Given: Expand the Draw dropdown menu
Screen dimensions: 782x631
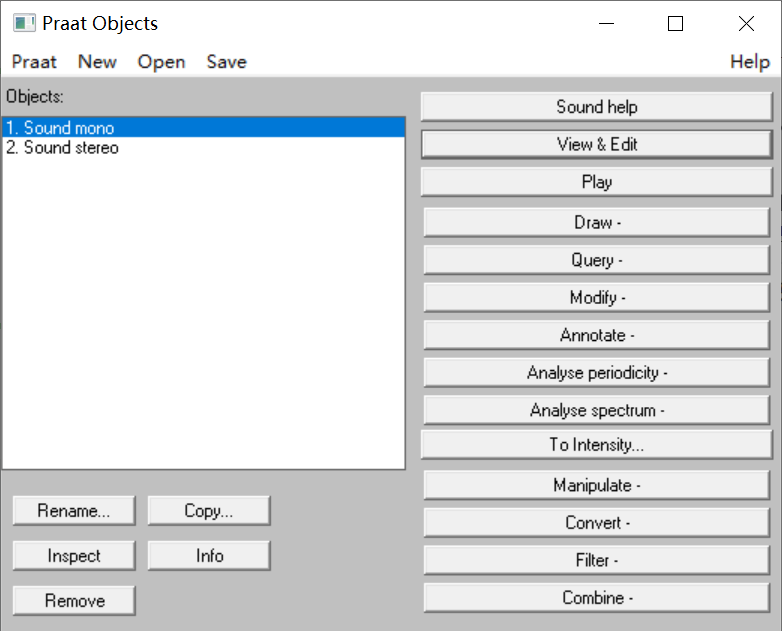Looking at the screenshot, I should point(597,222).
